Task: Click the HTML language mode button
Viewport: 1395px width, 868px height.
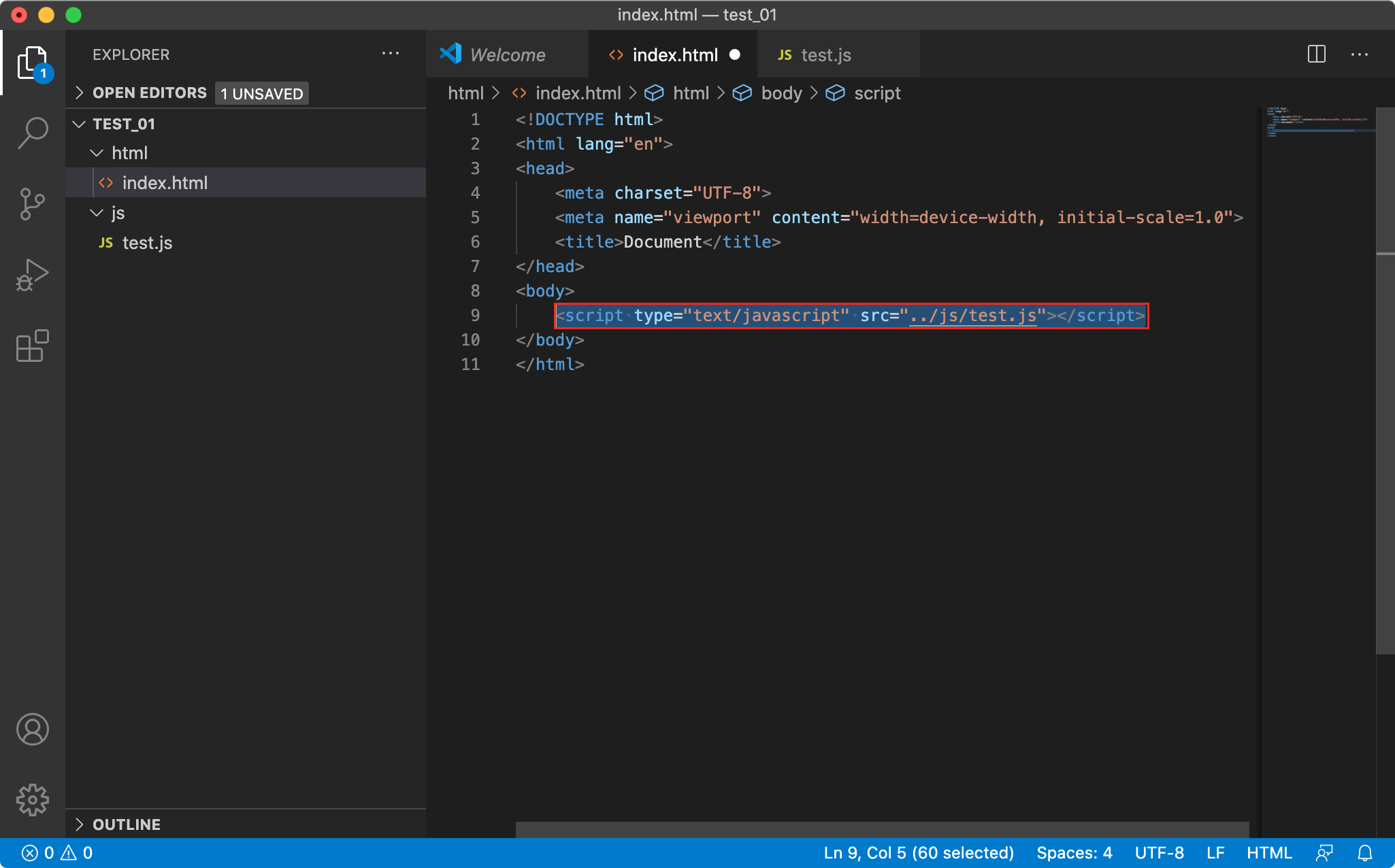Action: tap(1268, 853)
